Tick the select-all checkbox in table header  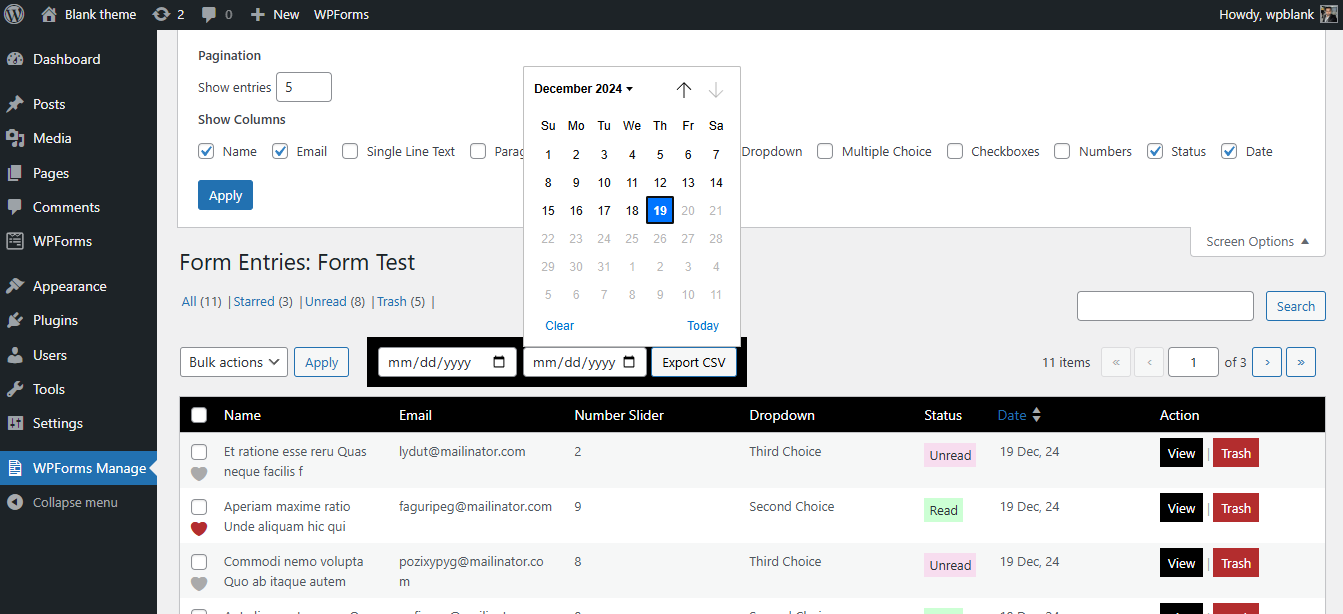tap(199, 415)
